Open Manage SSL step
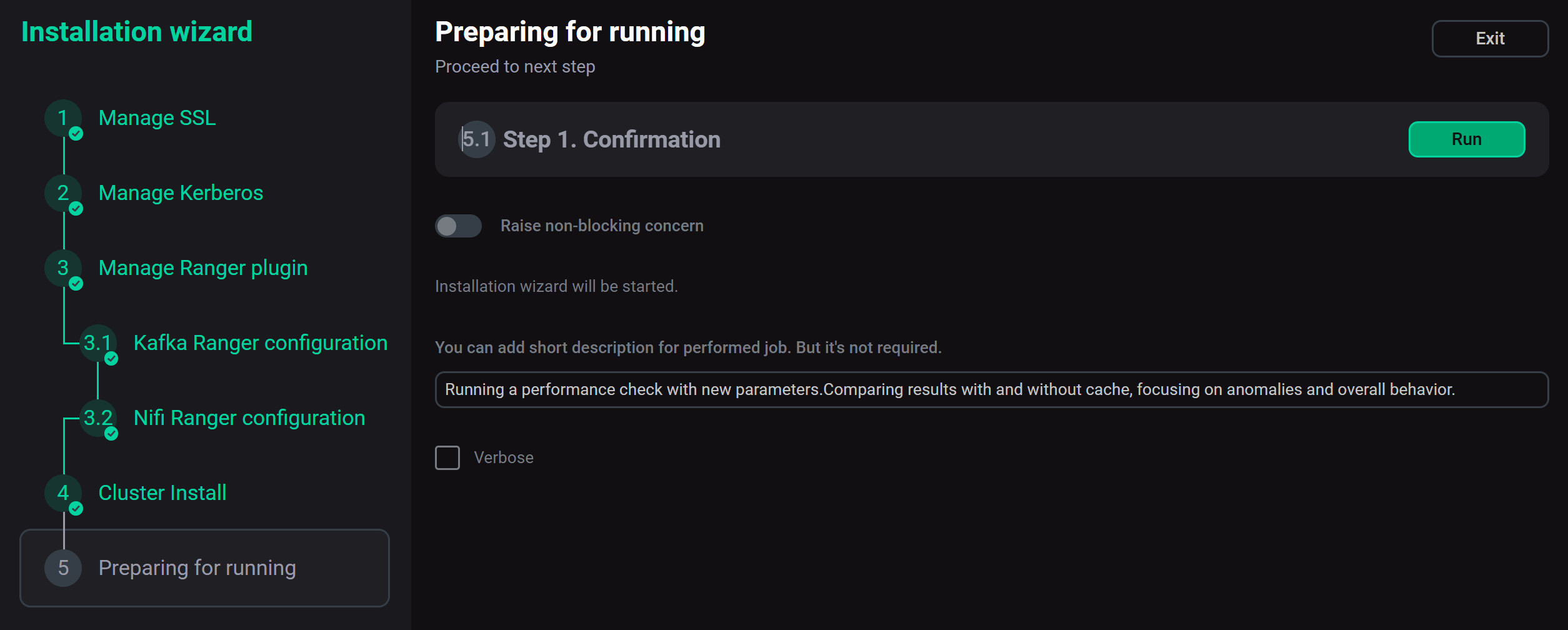 point(157,118)
